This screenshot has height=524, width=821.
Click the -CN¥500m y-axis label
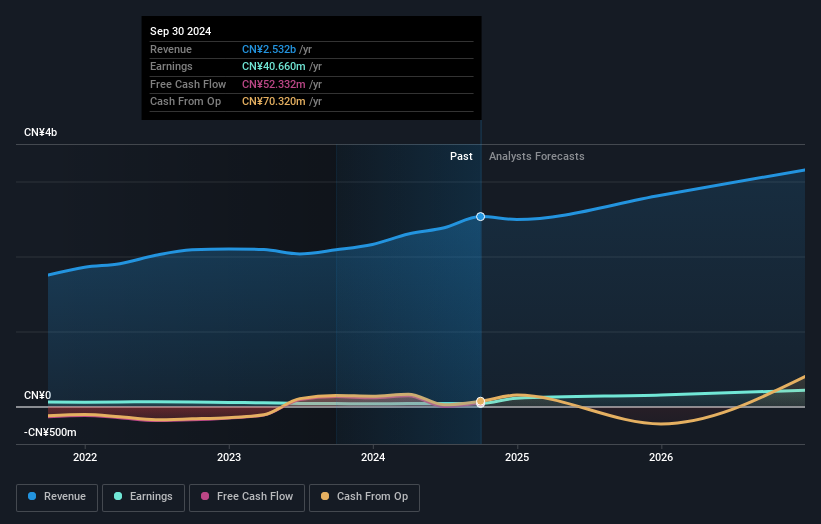(x=50, y=432)
